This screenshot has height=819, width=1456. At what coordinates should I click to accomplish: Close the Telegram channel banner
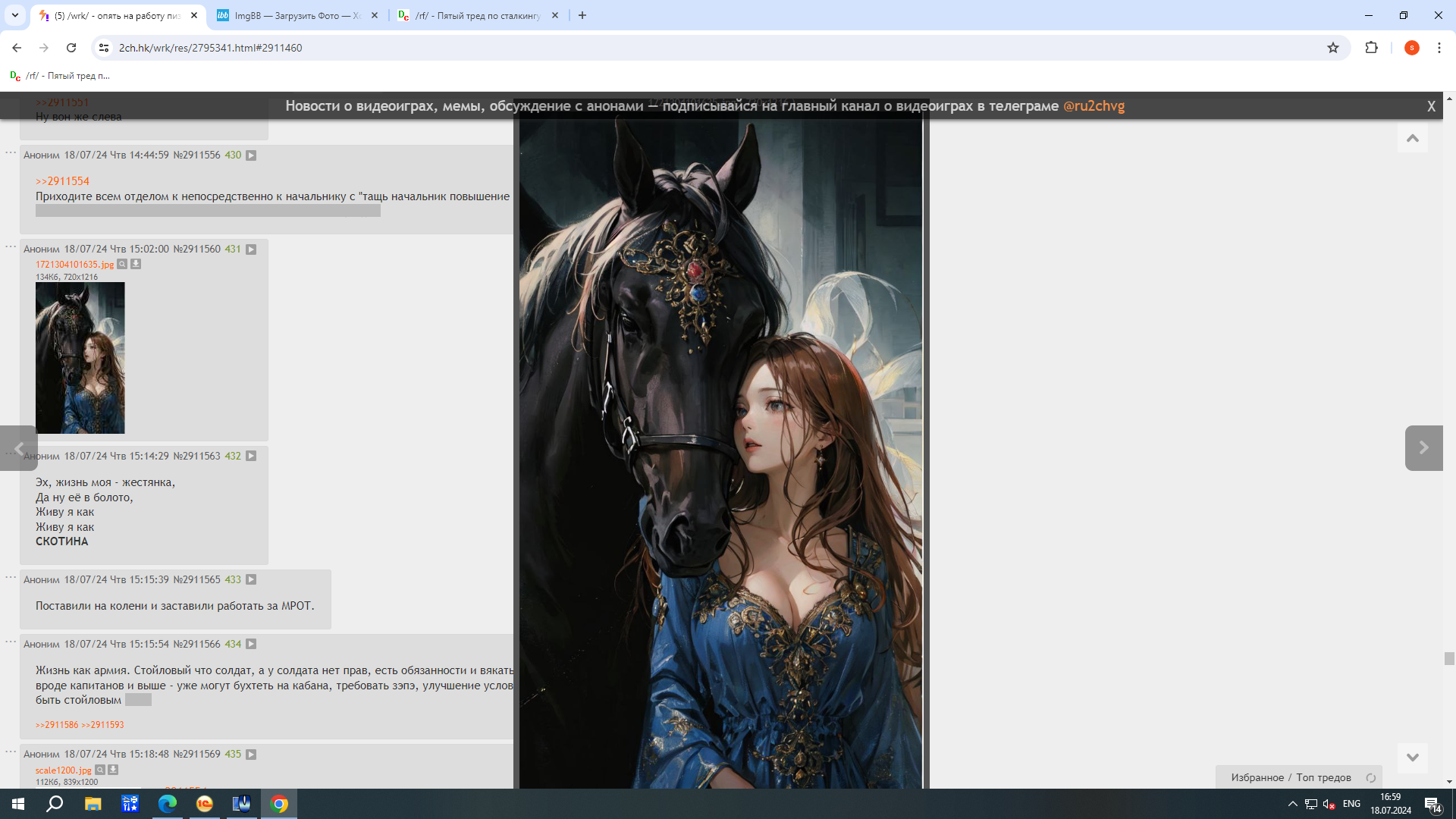click(1431, 106)
